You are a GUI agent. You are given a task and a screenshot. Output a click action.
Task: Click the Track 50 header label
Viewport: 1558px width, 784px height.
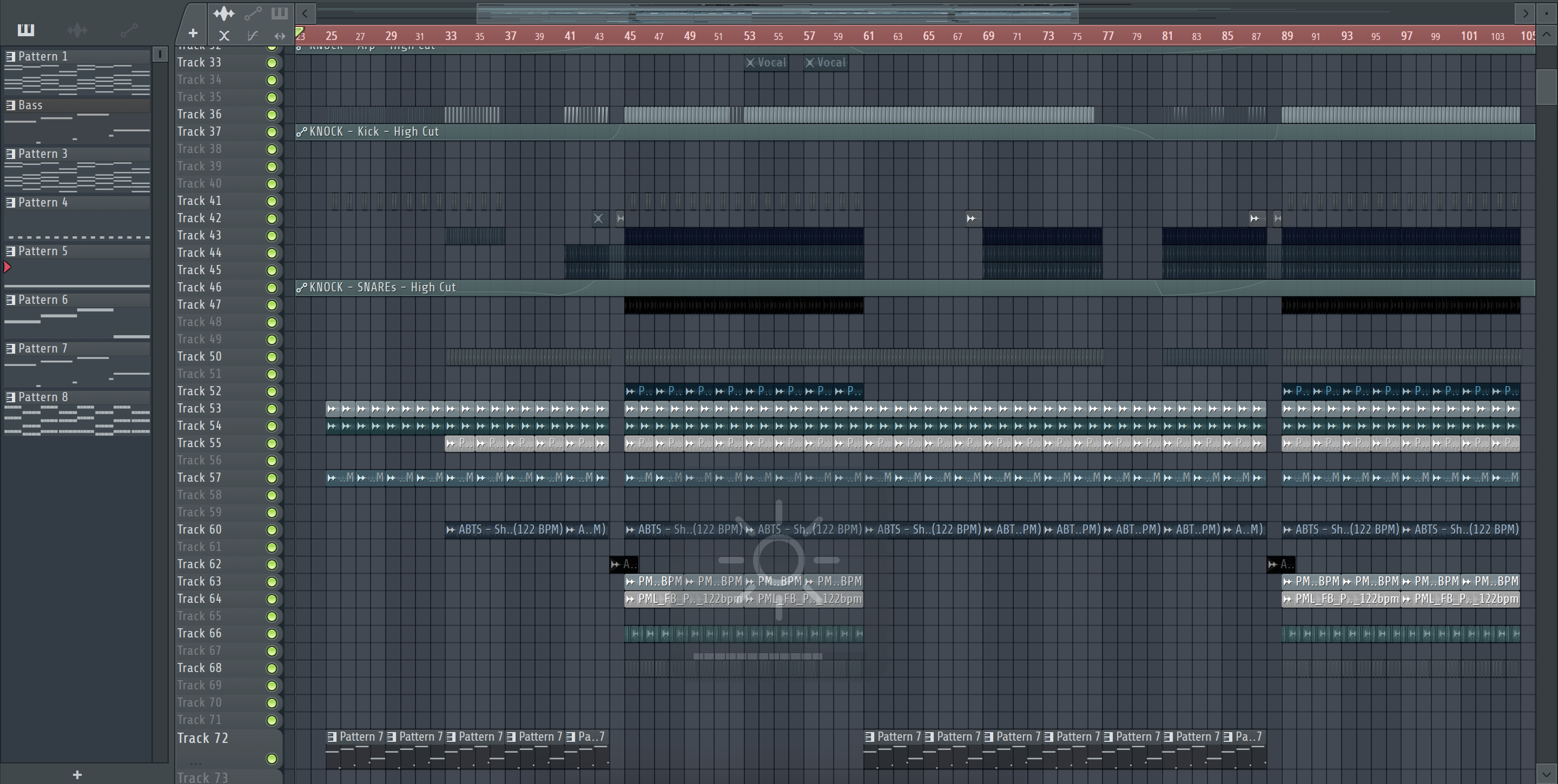pyautogui.click(x=199, y=357)
